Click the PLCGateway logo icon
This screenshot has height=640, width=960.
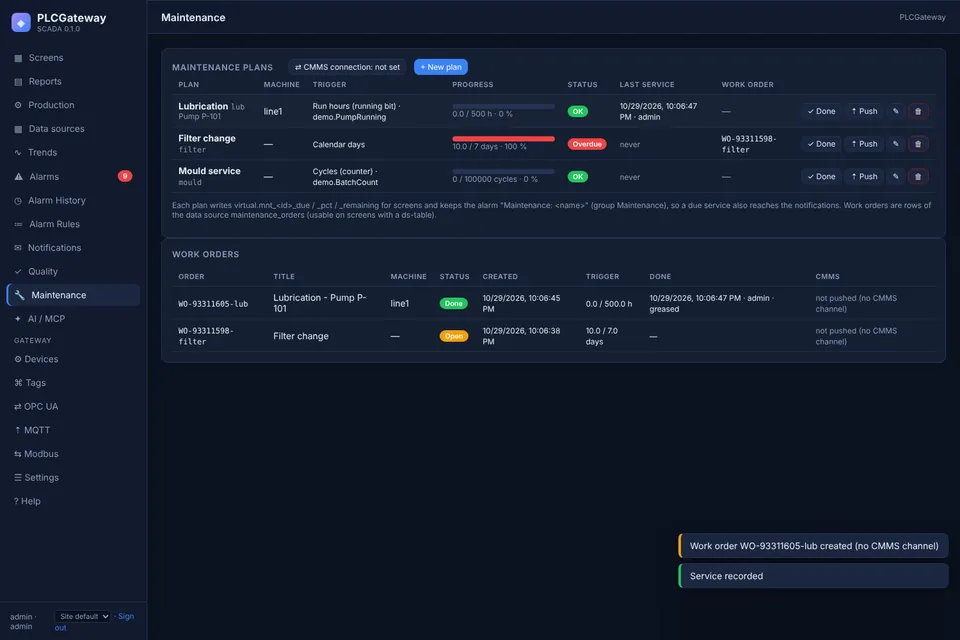pos(21,23)
